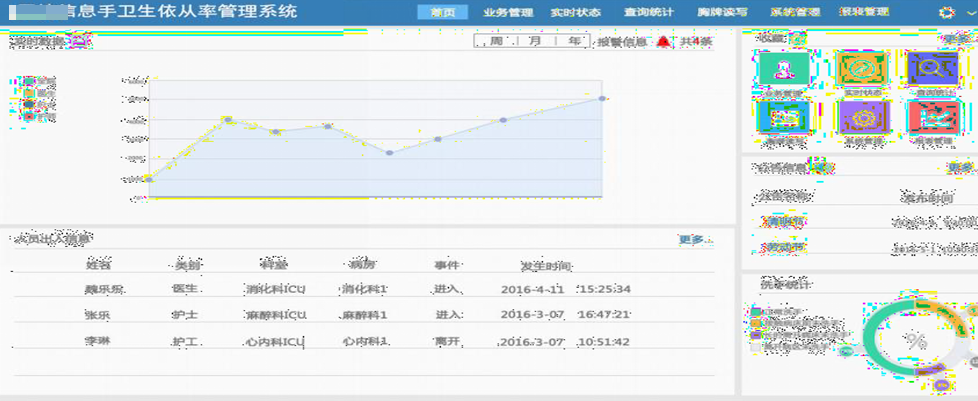
Task: Click the purple segment of the donut chart
Action: [932, 370]
